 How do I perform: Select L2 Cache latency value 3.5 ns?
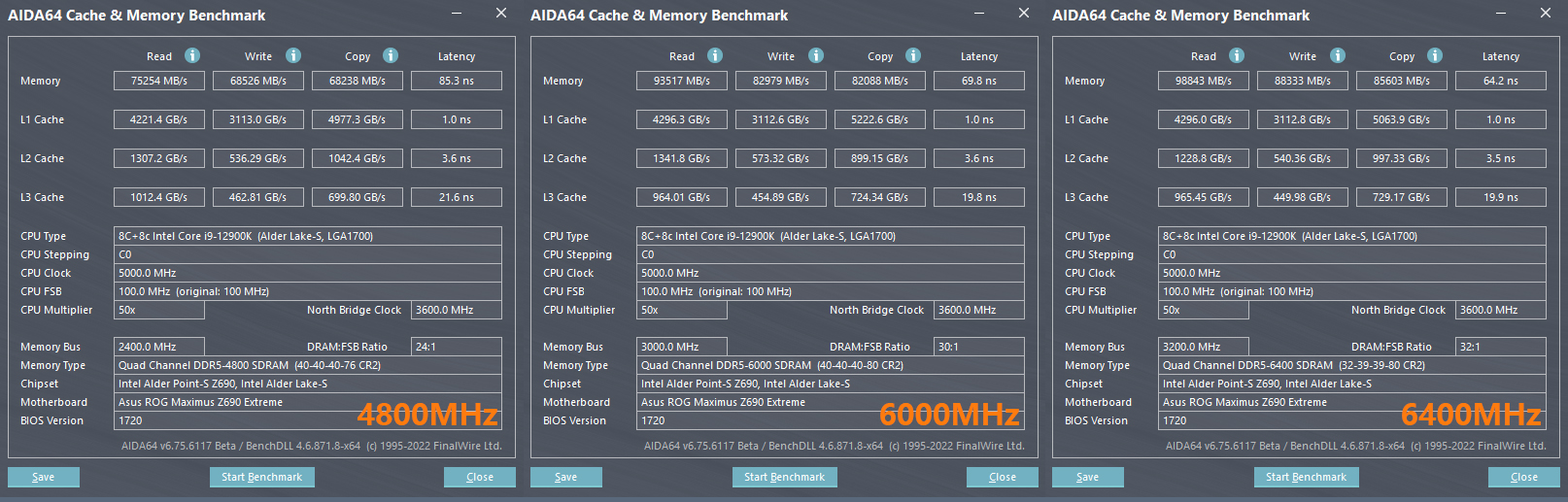click(x=1501, y=158)
